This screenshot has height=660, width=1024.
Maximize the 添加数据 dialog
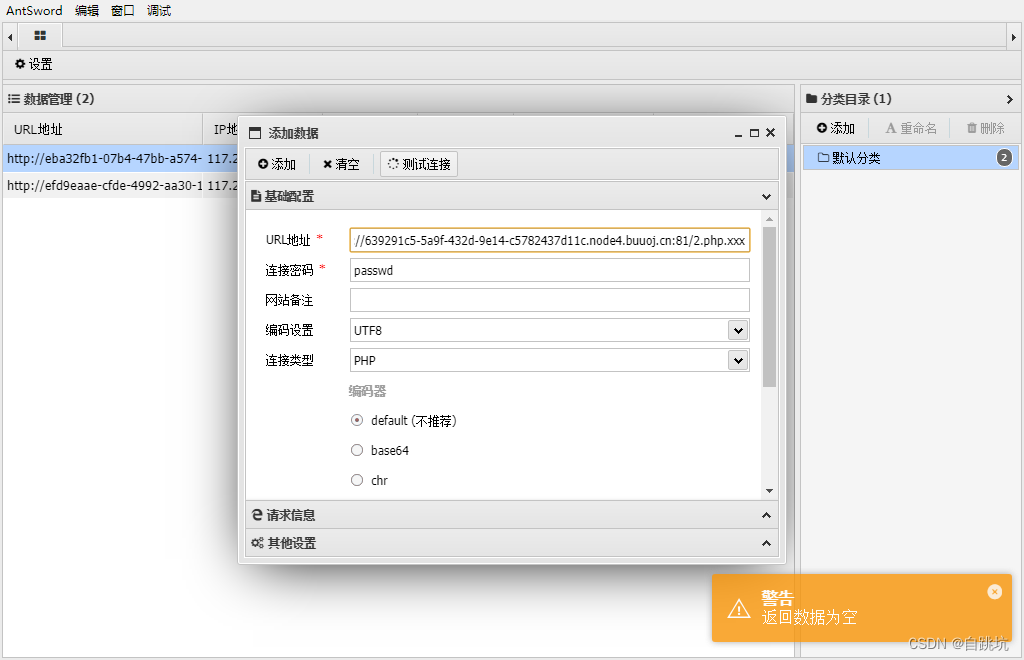click(754, 133)
